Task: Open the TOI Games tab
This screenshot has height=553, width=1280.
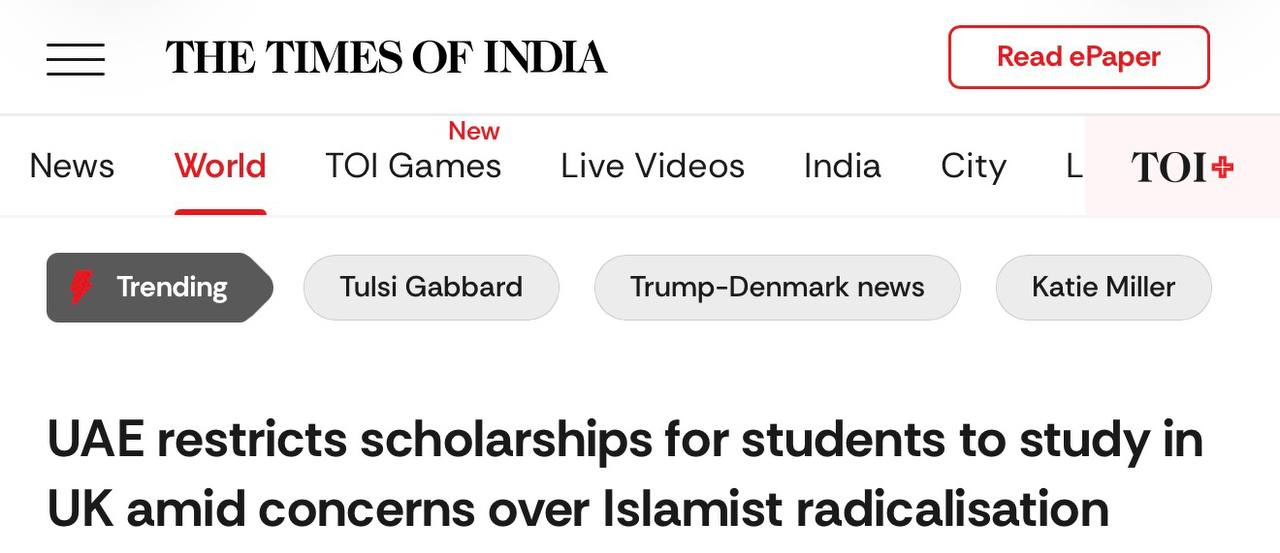Action: pyautogui.click(x=413, y=166)
